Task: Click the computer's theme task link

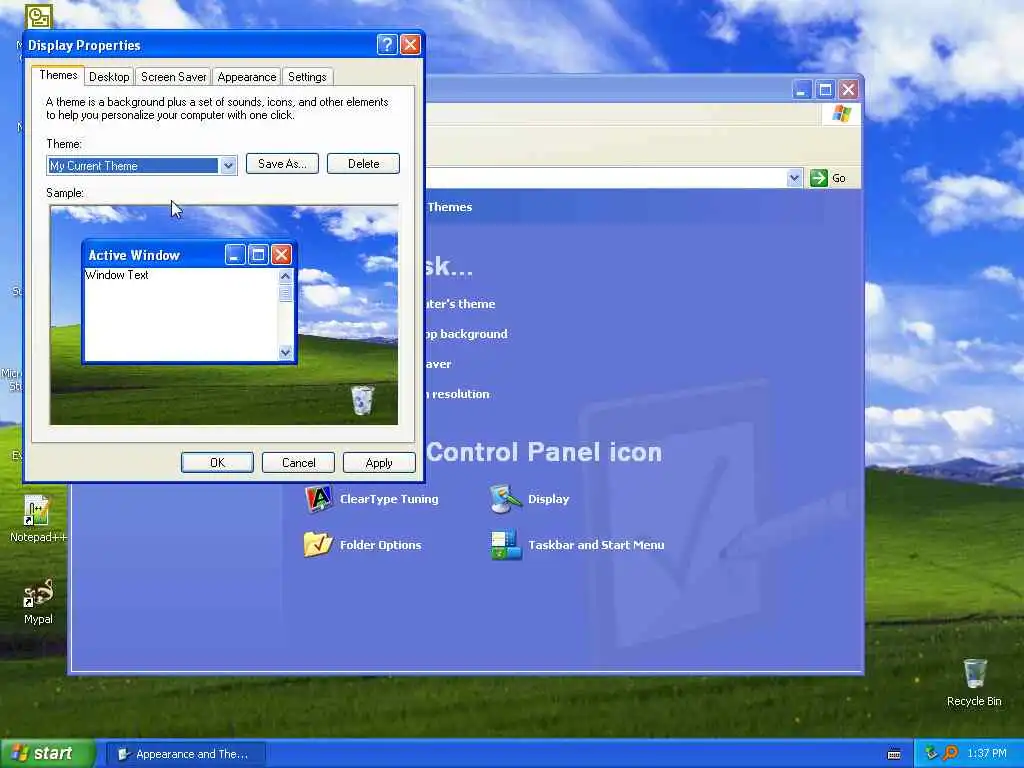Action: tap(460, 304)
